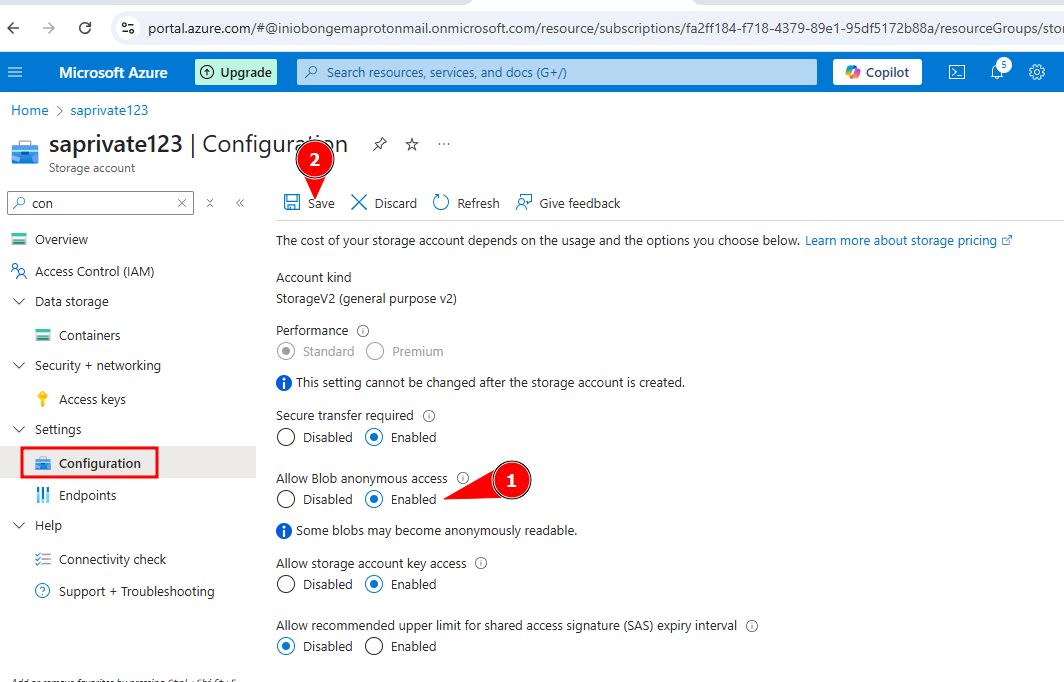The height and width of the screenshot is (682, 1064).
Task: Enable storage account key access
Action: (374, 584)
